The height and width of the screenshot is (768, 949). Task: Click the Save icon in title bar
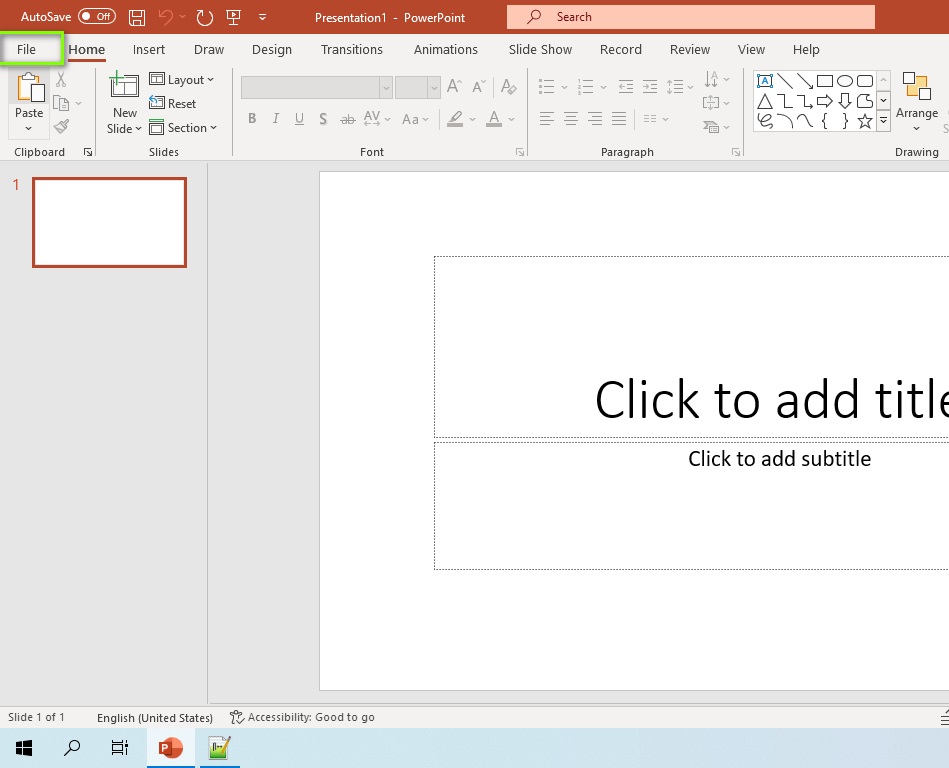(x=137, y=18)
